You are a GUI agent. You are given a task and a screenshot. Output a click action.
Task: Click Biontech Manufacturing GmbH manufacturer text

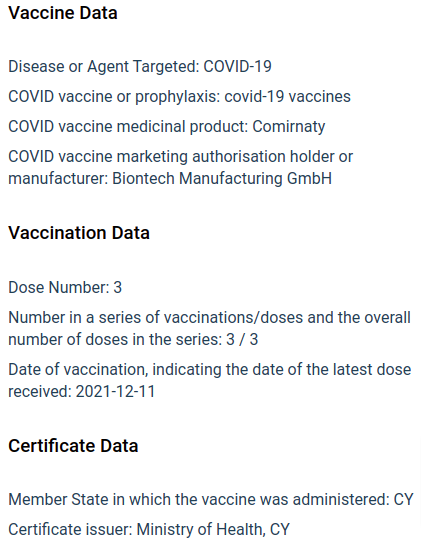[222, 178]
